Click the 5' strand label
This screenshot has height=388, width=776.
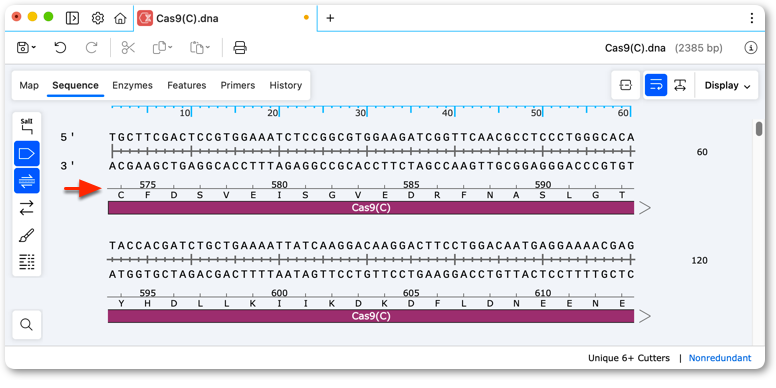pos(67,137)
